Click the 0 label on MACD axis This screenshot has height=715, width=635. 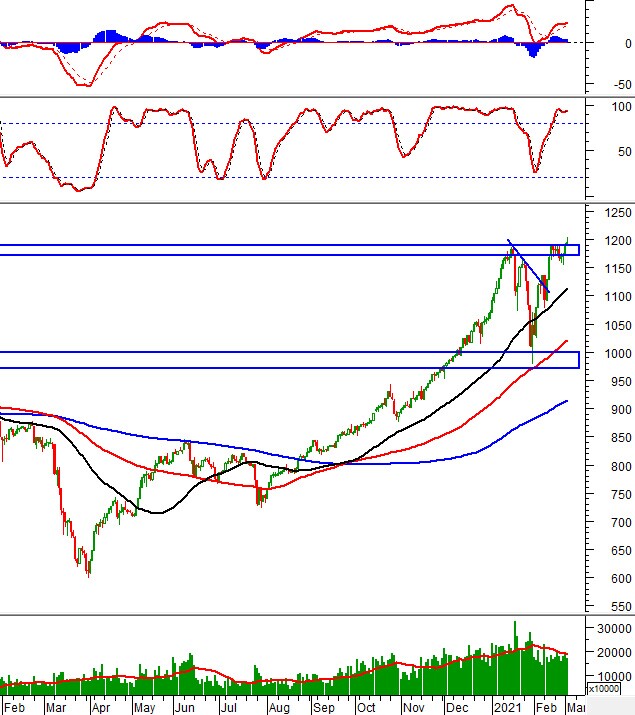coord(628,44)
